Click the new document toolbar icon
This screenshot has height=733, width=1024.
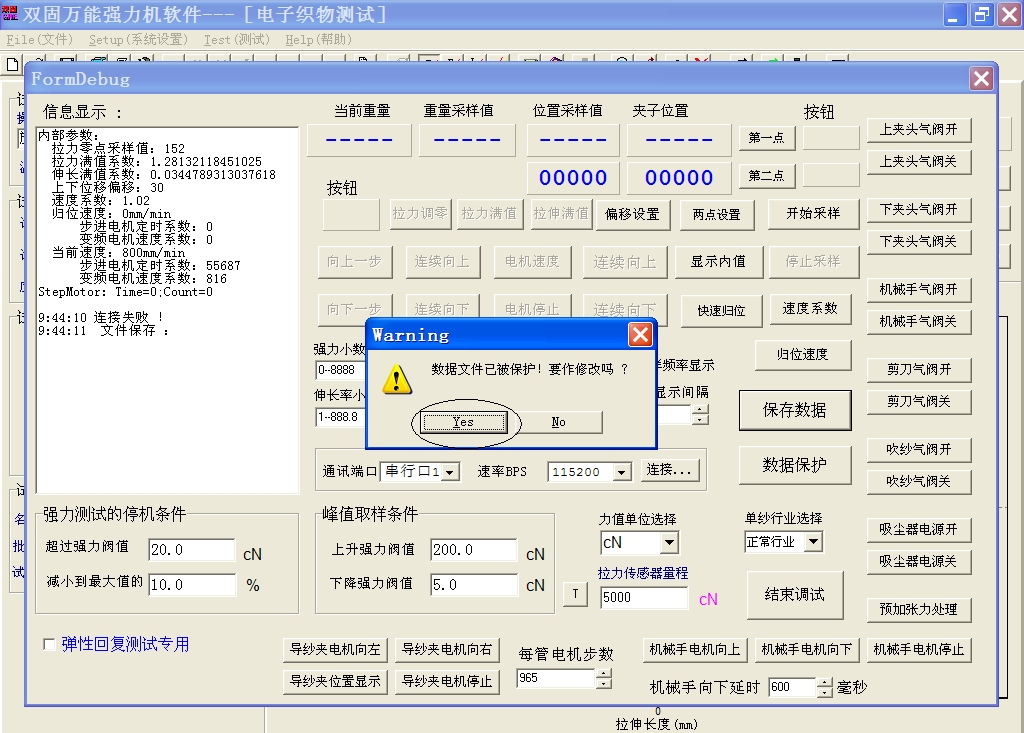click(x=12, y=63)
